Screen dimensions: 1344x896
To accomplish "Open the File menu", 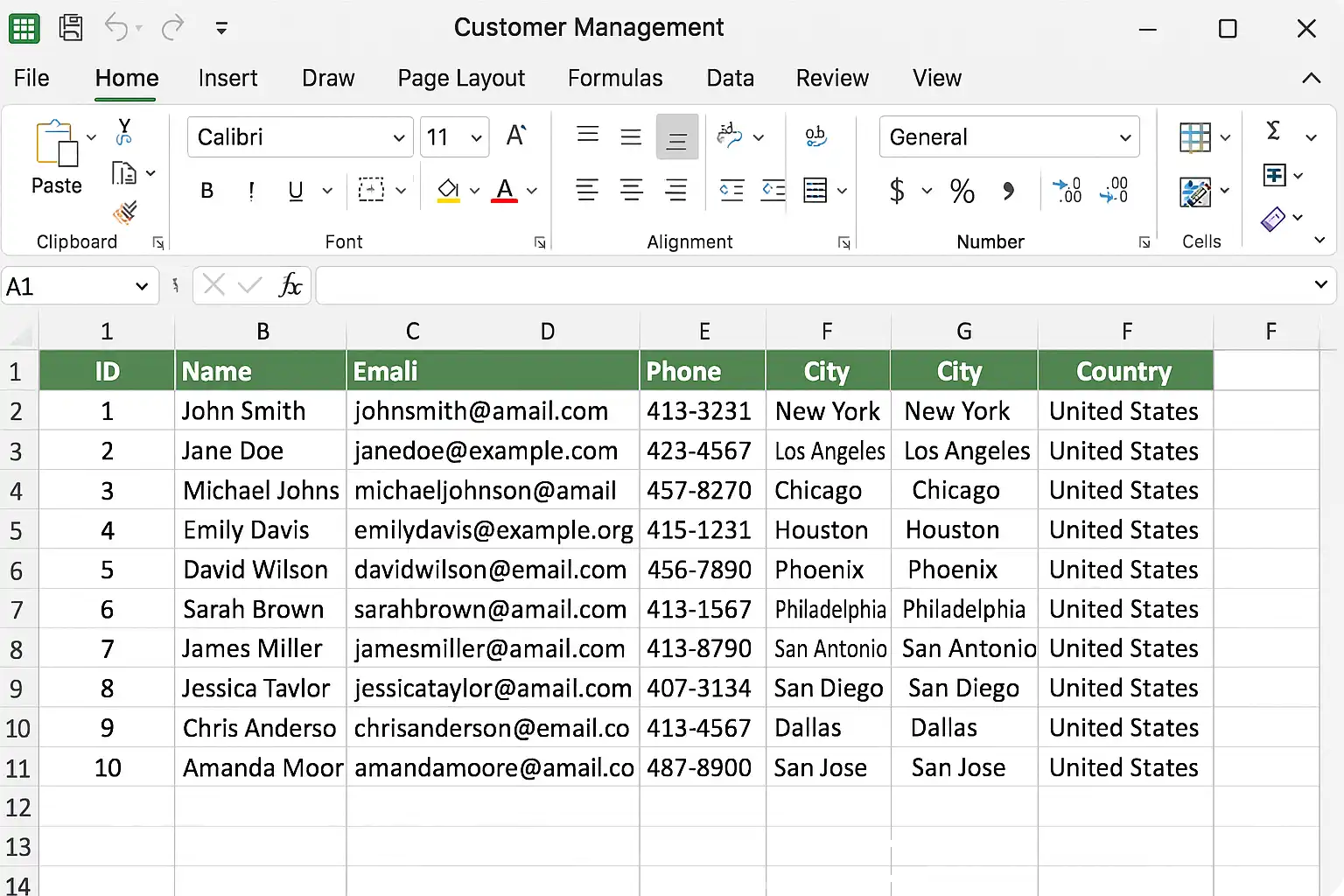I will 31,79.
